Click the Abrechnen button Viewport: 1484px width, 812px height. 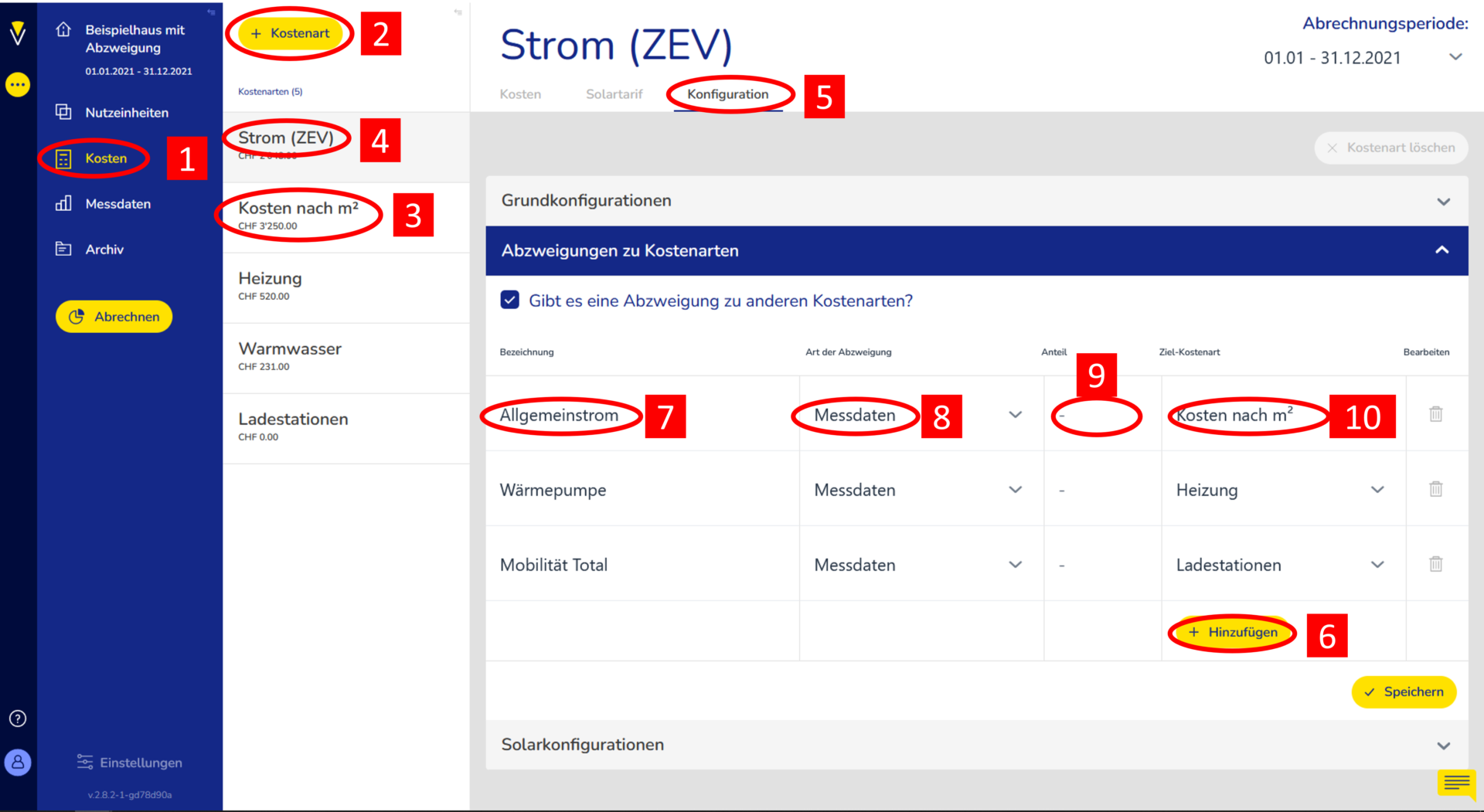coord(114,316)
